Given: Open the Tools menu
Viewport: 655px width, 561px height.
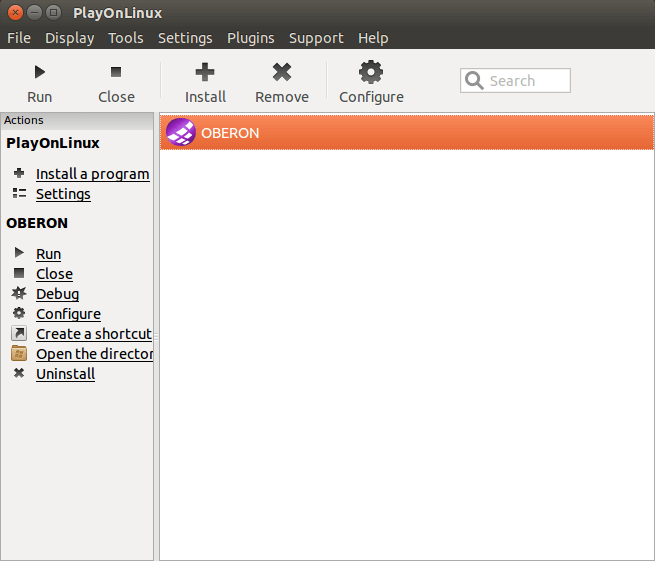Looking at the screenshot, I should click(x=126, y=38).
